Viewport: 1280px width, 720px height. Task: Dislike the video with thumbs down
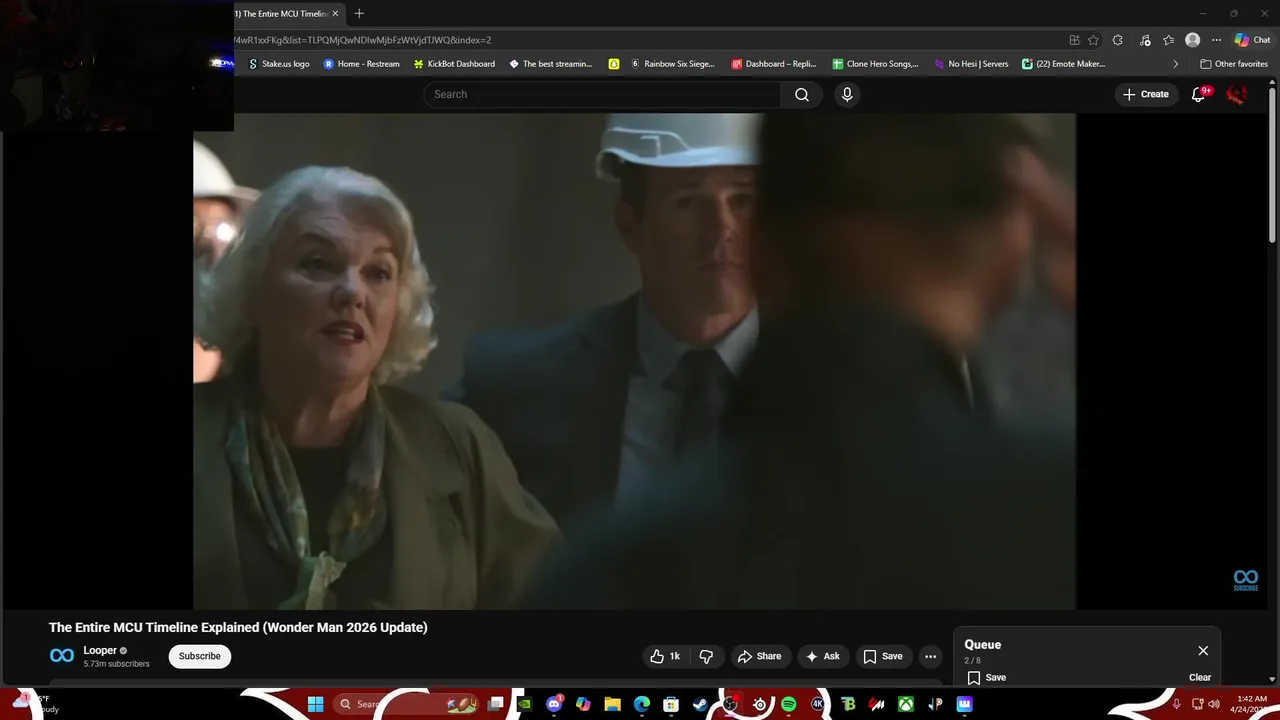pyautogui.click(x=706, y=656)
